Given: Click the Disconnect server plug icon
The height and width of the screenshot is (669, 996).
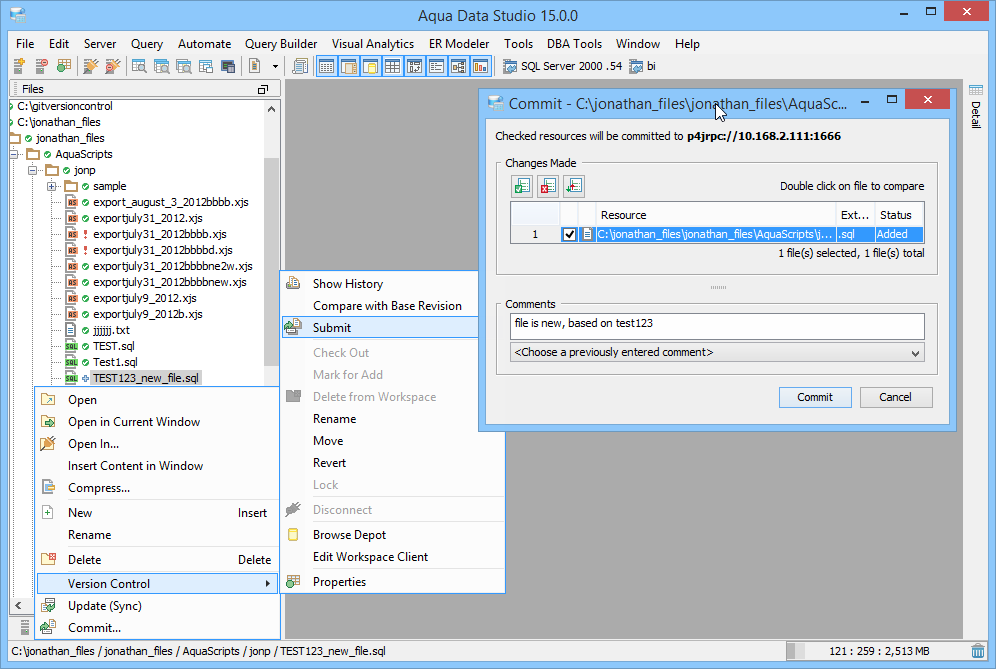Looking at the screenshot, I should coord(112,66).
